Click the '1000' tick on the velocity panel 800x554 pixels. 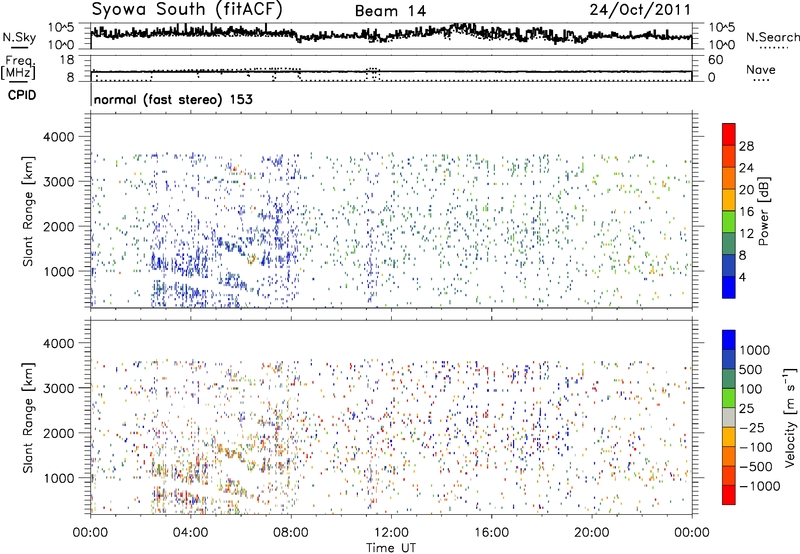pyautogui.click(x=58, y=477)
